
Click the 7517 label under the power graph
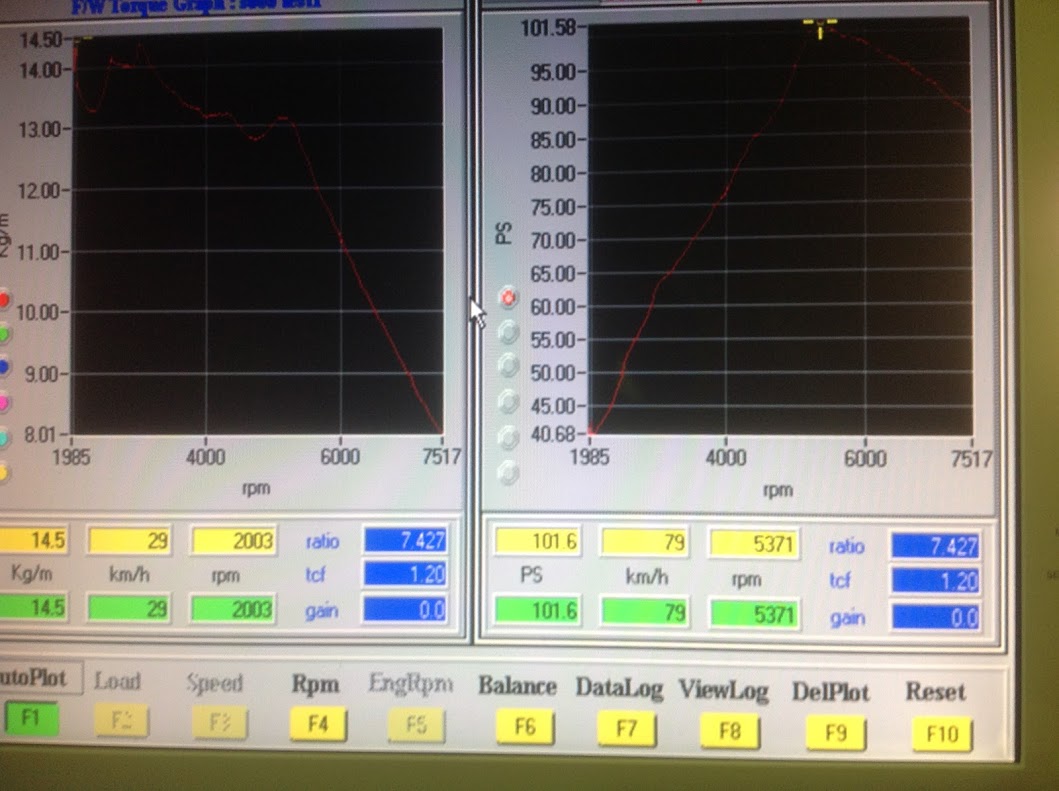[x=971, y=459]
